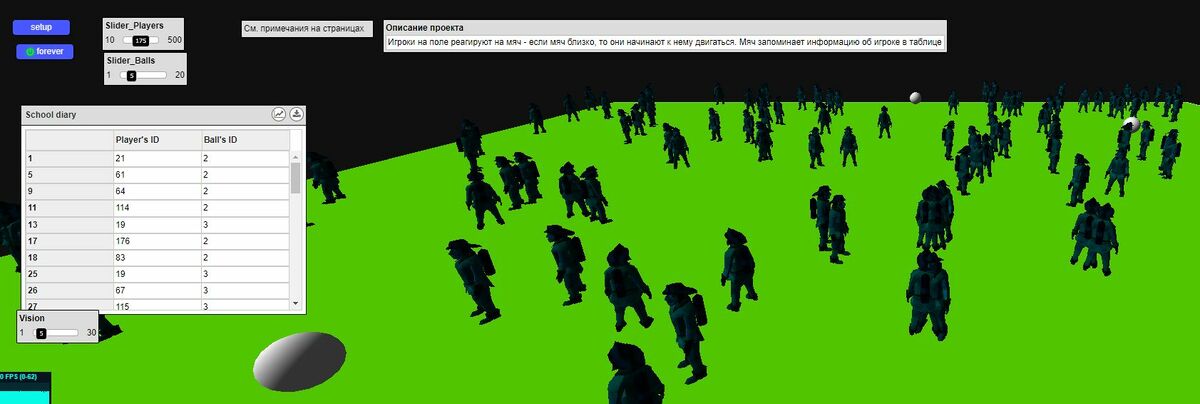The image size is (1200, 404).
Task: Click the Player's ID cell with value 176
Action: [x=155, y=240]
